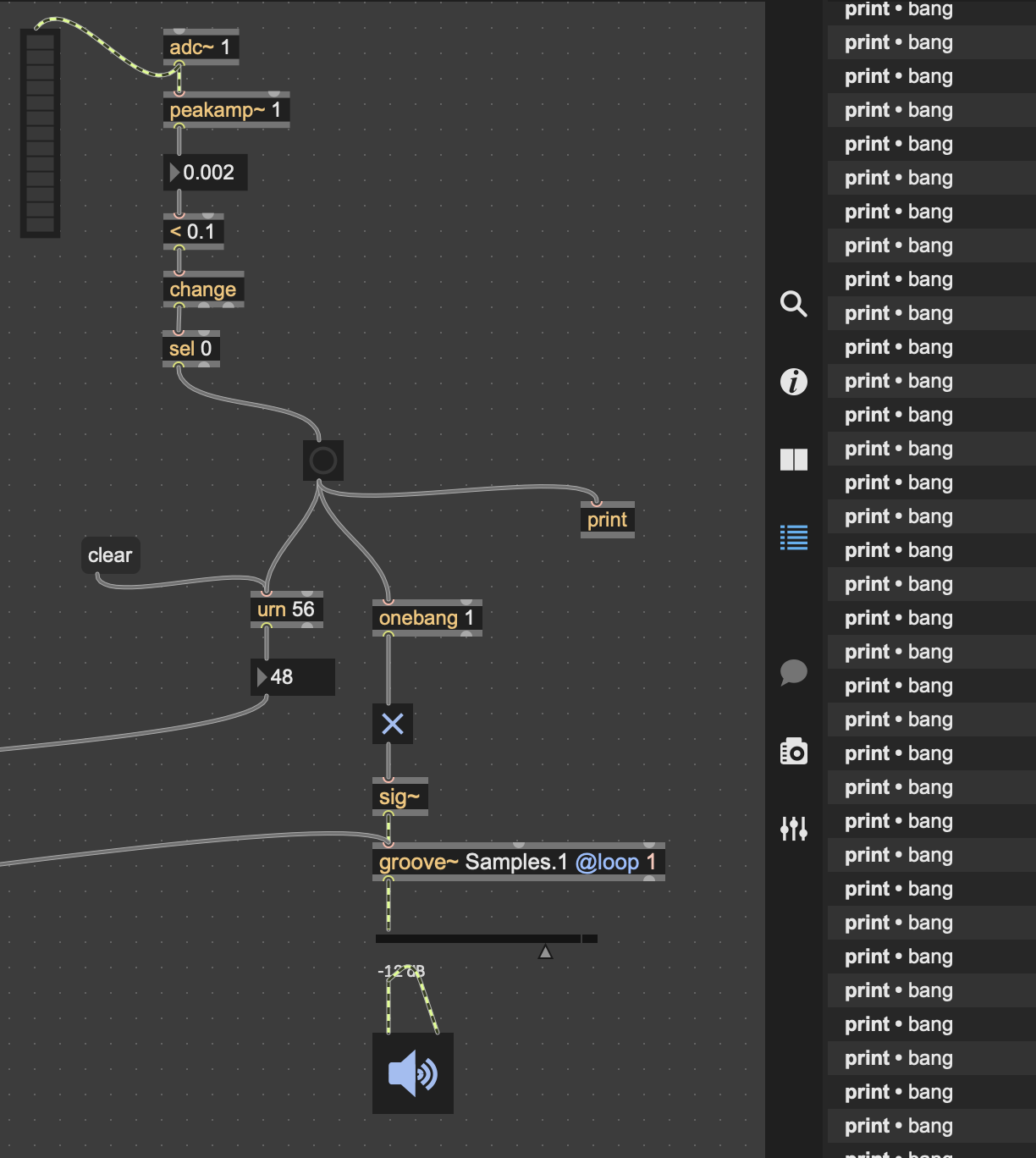
Task: Open the mixer sliders sidebar icon
Action: pyautogui.click(x=793, y=828)
